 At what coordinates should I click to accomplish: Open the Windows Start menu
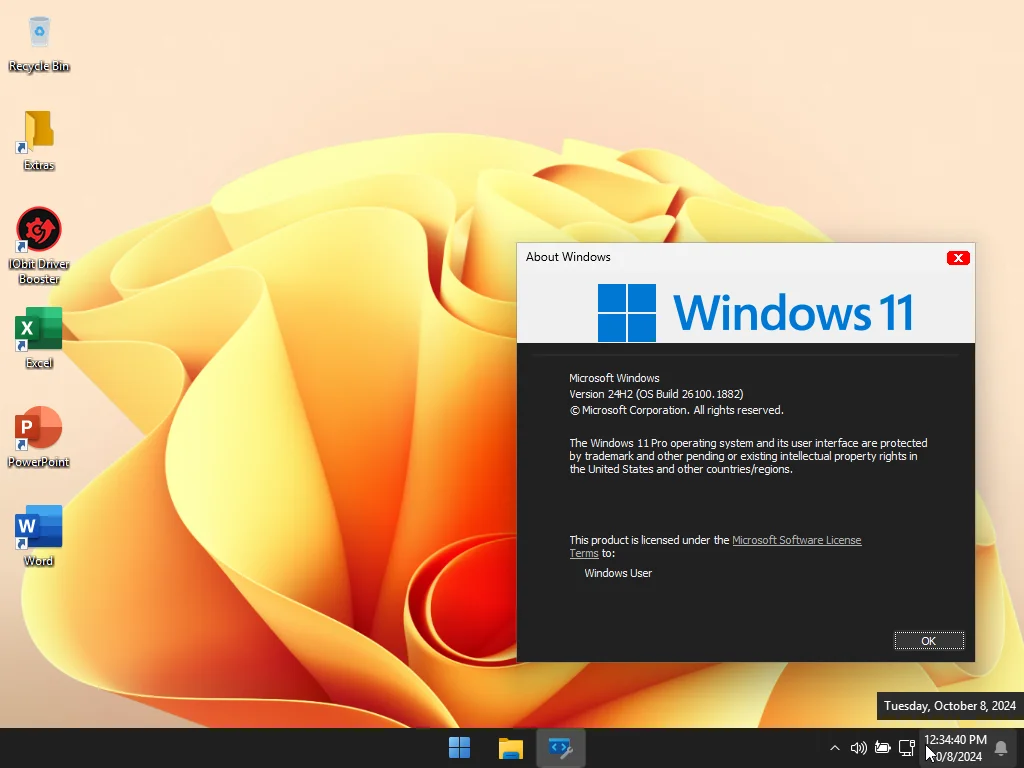pyautogui.click(x=460, y=748)
